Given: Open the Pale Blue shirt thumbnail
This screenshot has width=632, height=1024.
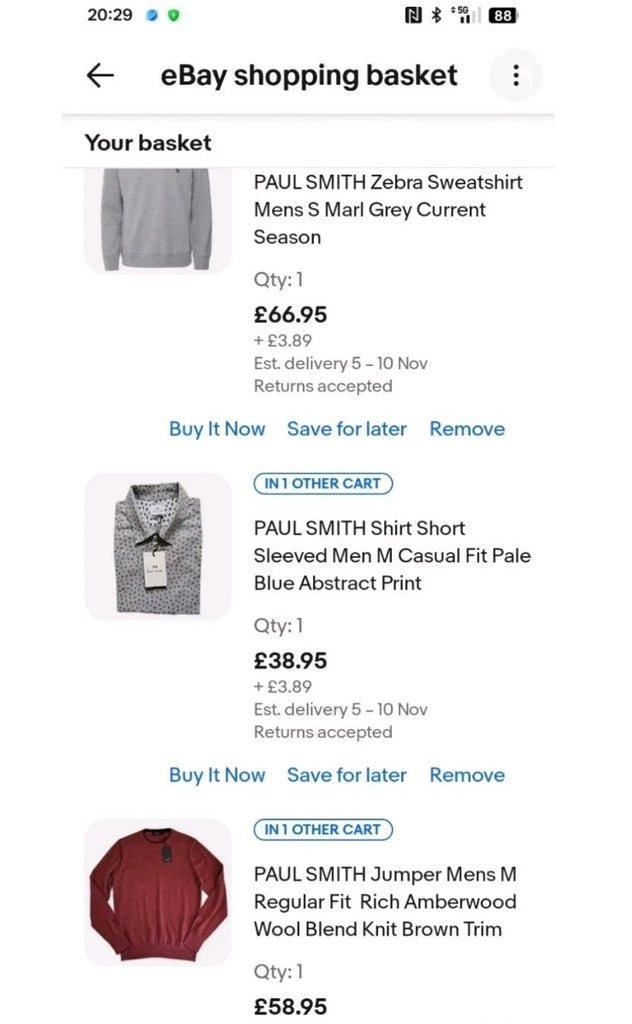Looking at the screenshot, I should (x=157, y=546).
